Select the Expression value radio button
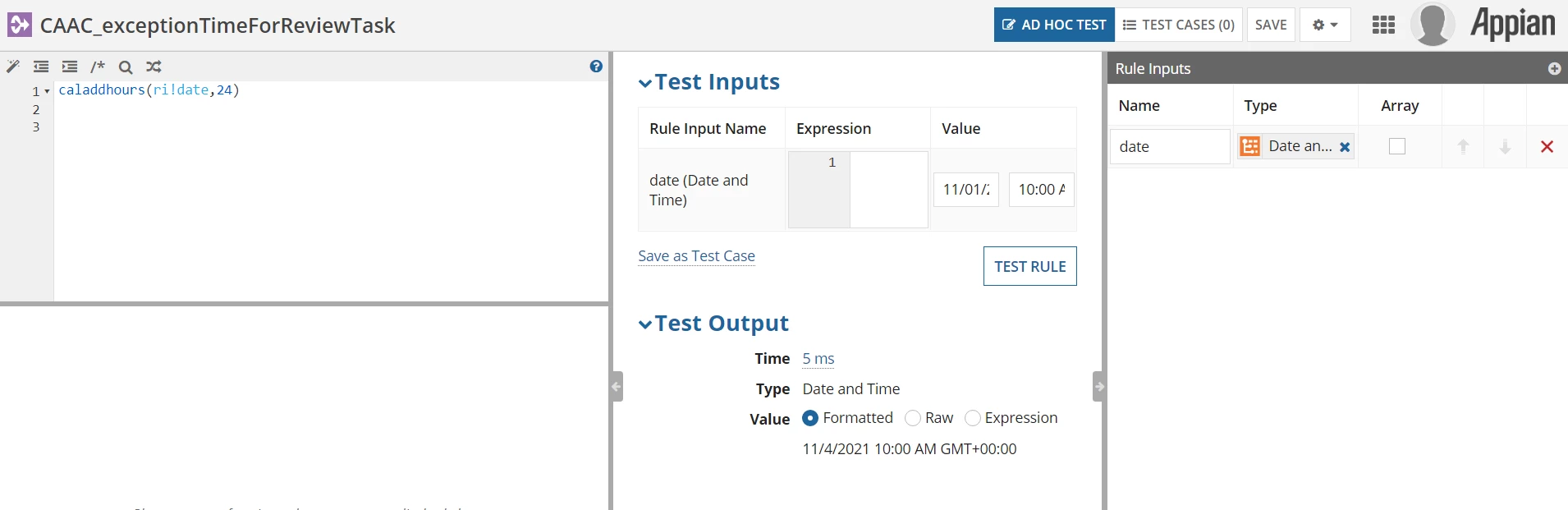Viewport: 1568px width, 510px height. tap(972, 418)
